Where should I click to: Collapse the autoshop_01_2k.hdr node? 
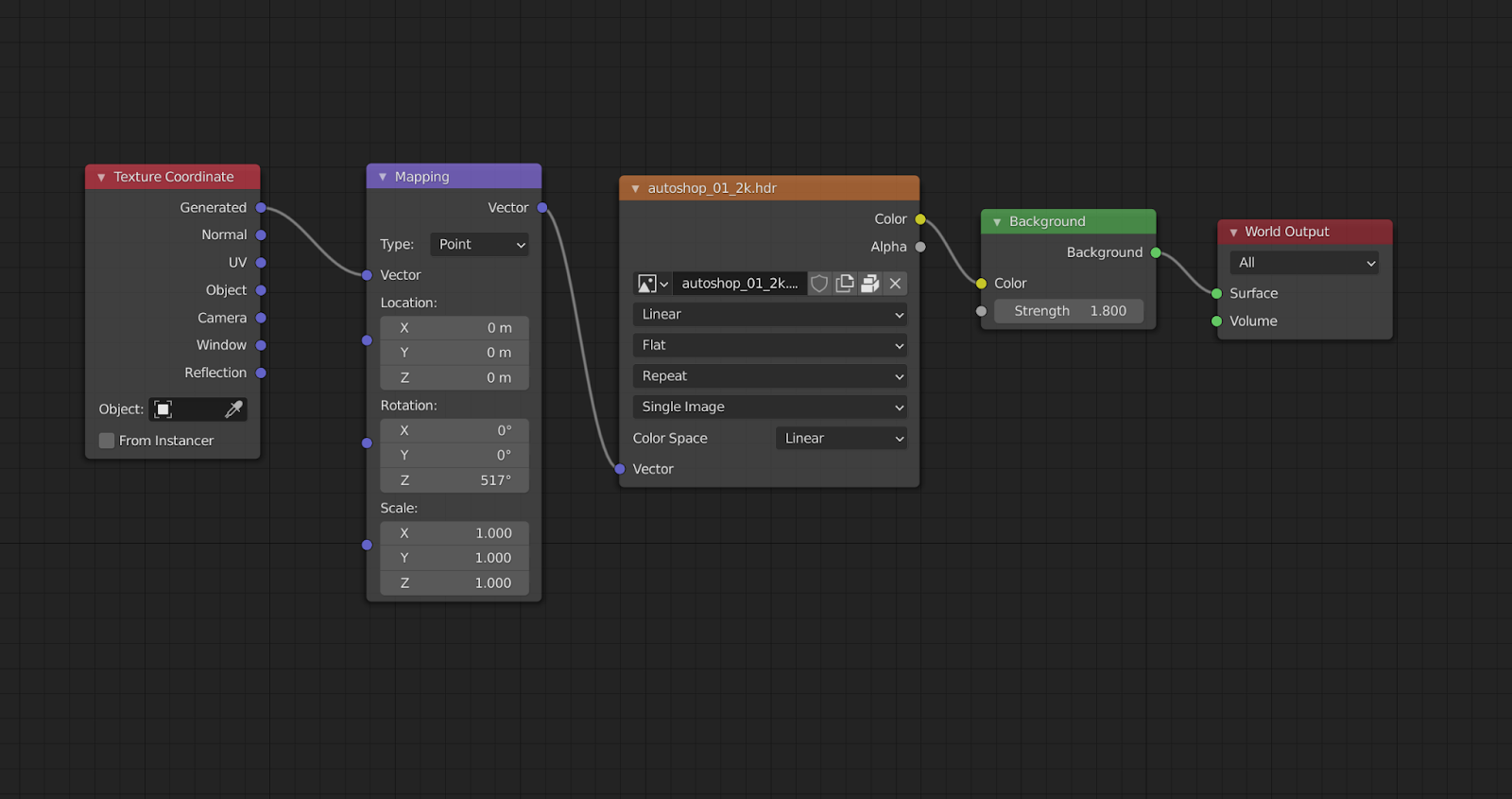point(635,189)
